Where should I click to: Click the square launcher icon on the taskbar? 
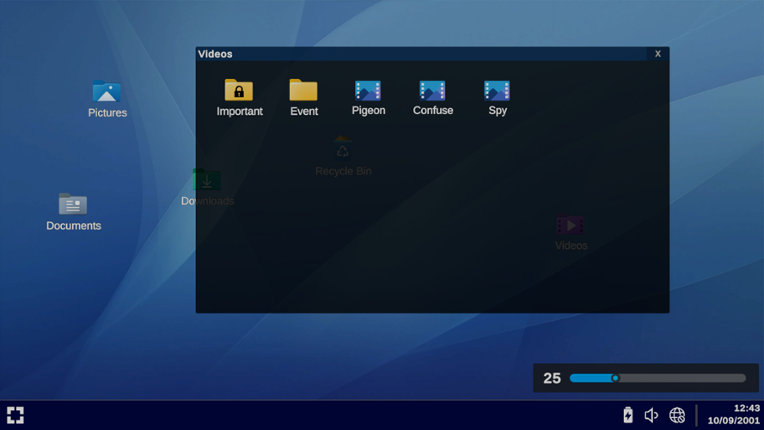coord(16,415)
